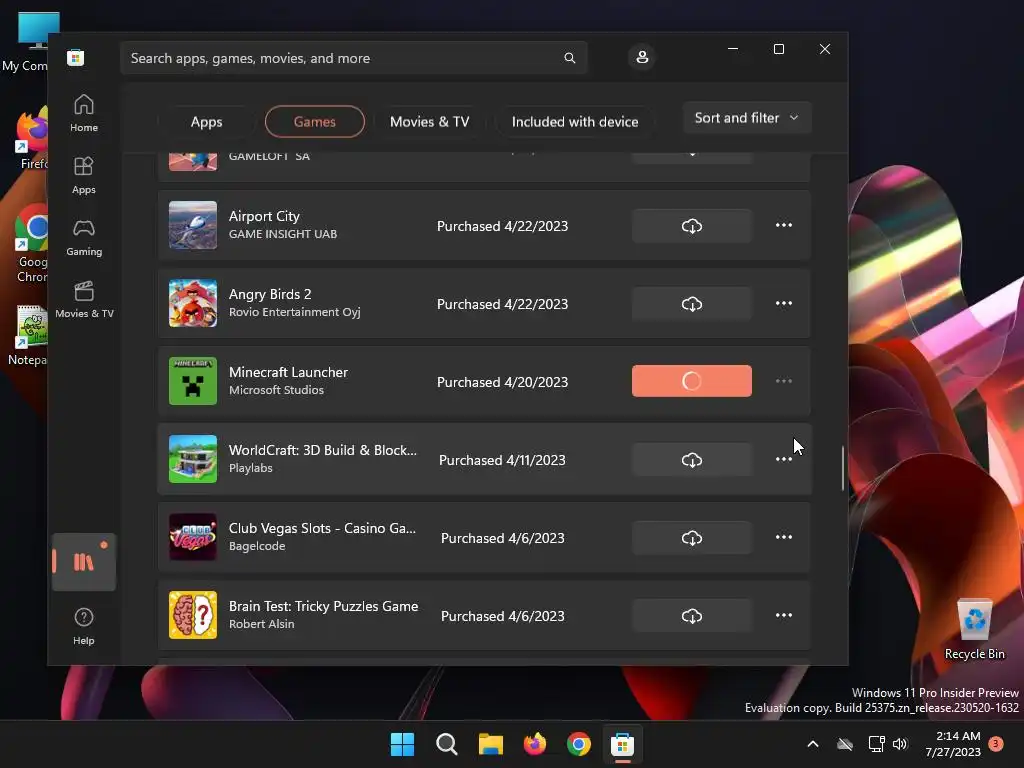
Task: Download Brain Test with cloud button
Action: (692, 616)
